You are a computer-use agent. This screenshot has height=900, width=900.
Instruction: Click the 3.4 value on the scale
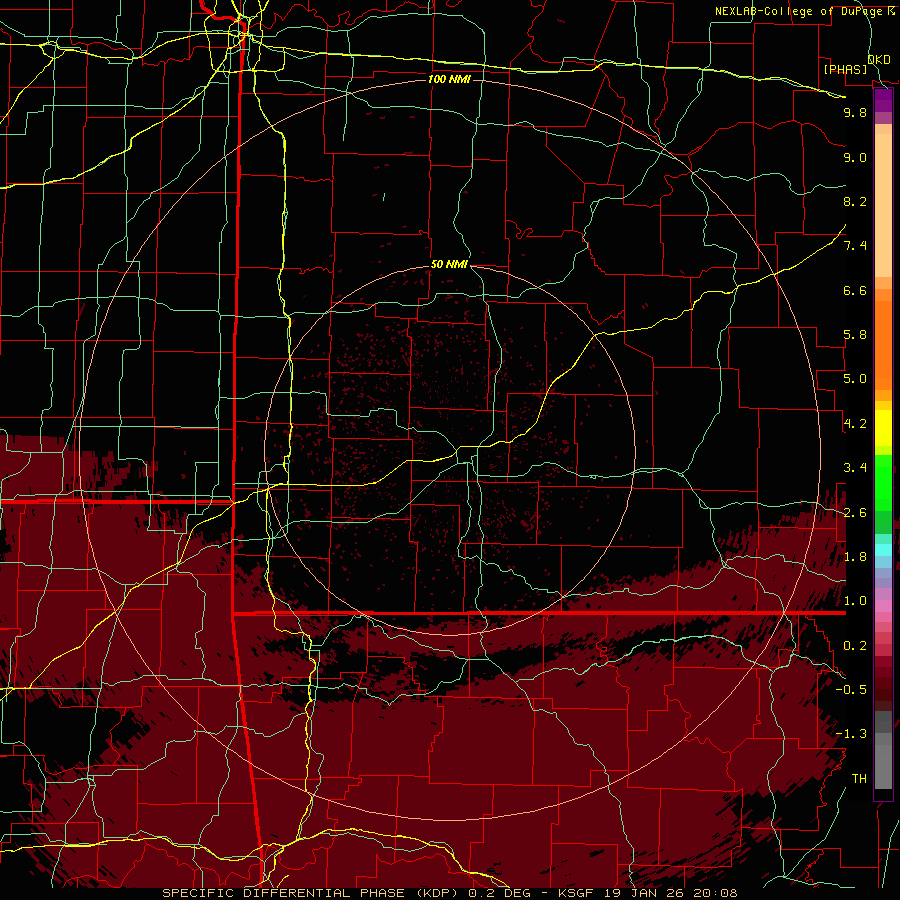(855, 468)
